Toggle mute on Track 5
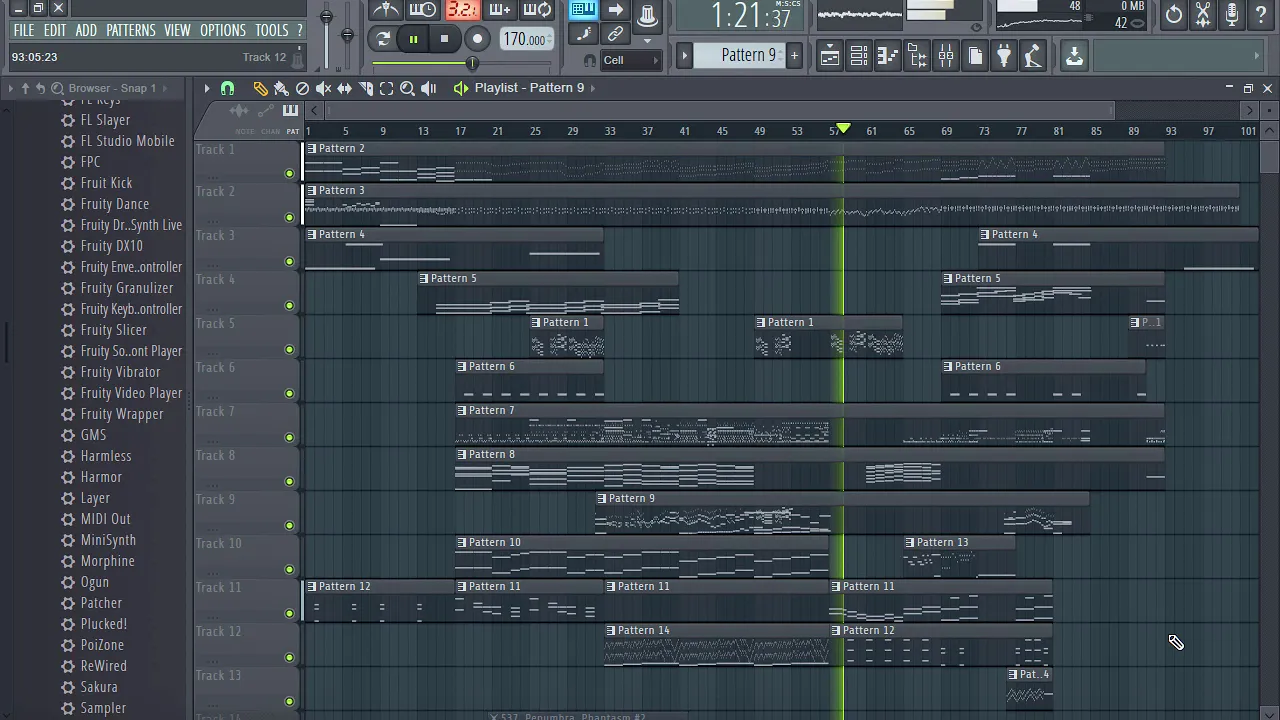 [x=290, y=349]
